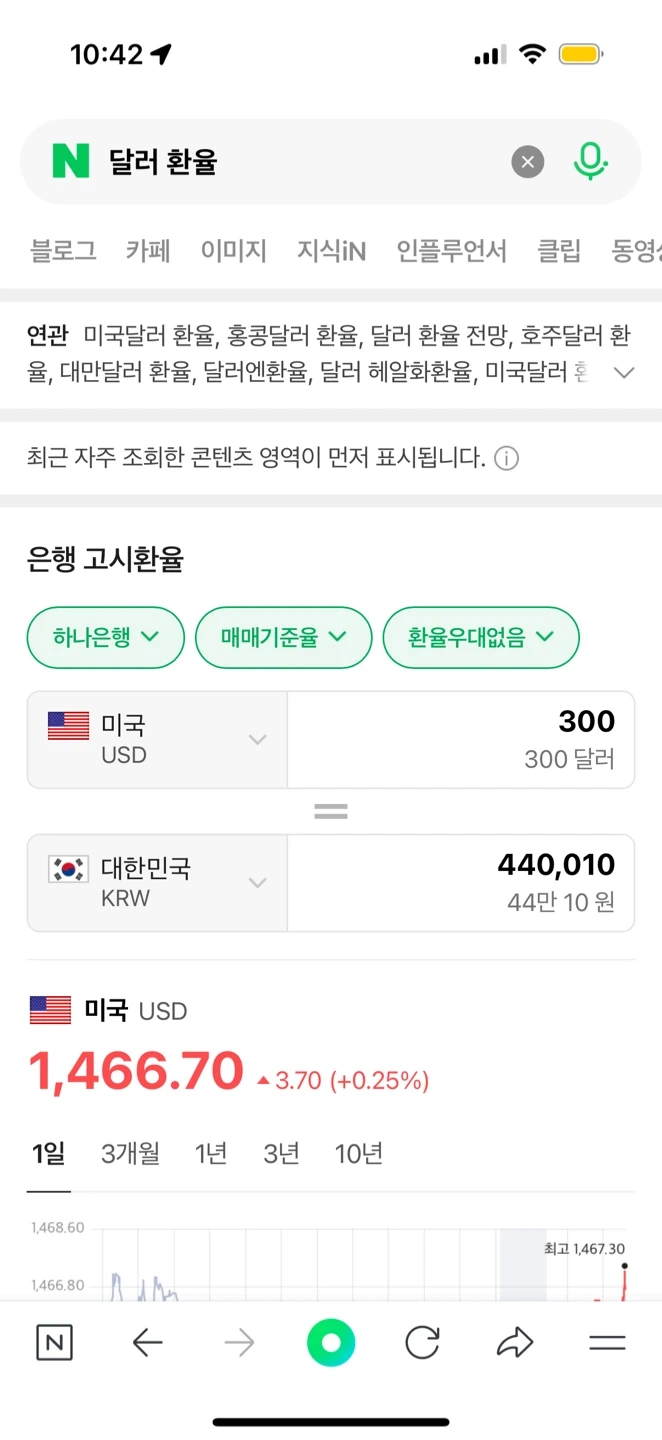Click the US flag icon
Viewport: 662px width, 1440px height.
[x=67, y=727]
